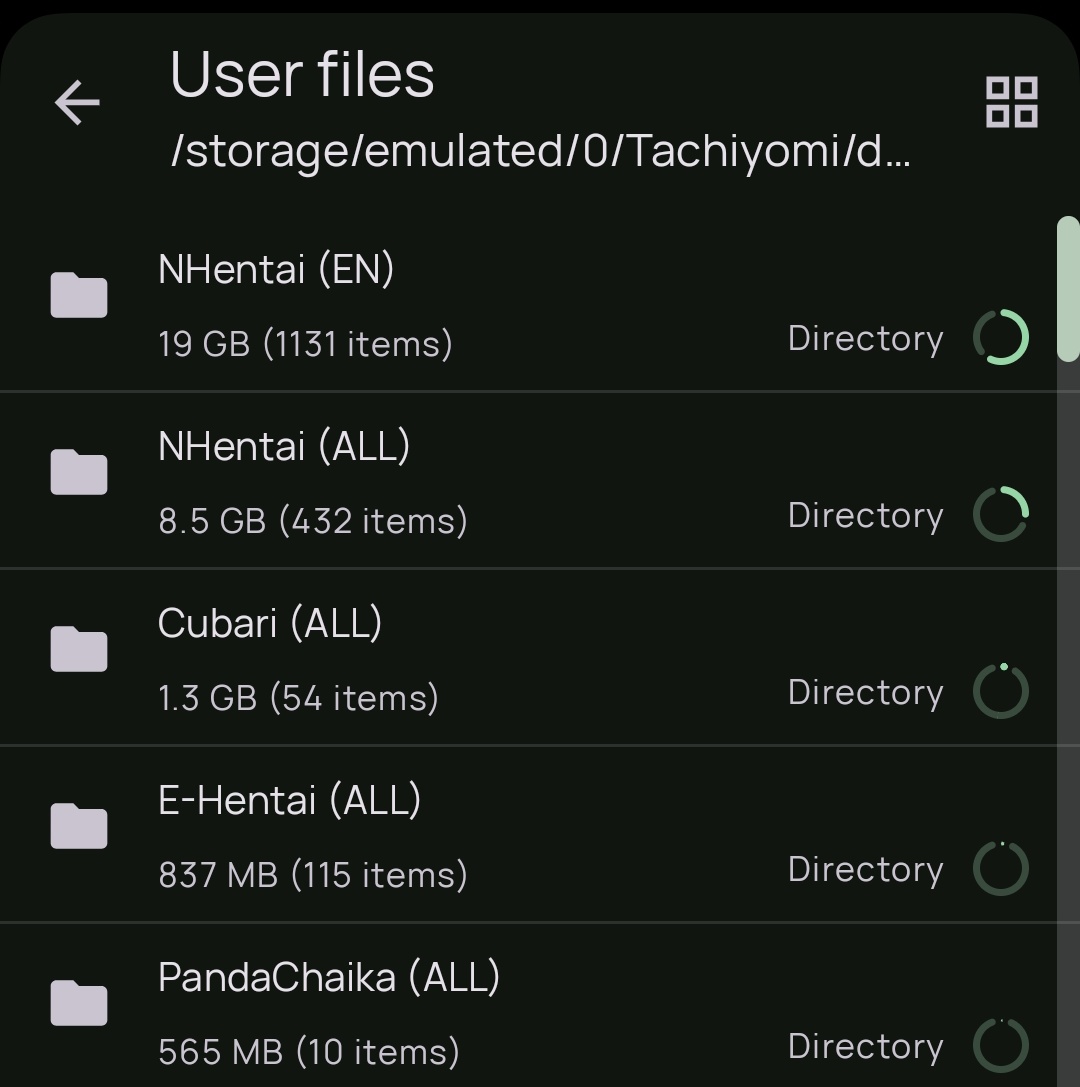Click Directory label in 8.5 GB row
Image resolution: width=1080 pixels, height=1087 pixels.
click(x=866, y=516)
